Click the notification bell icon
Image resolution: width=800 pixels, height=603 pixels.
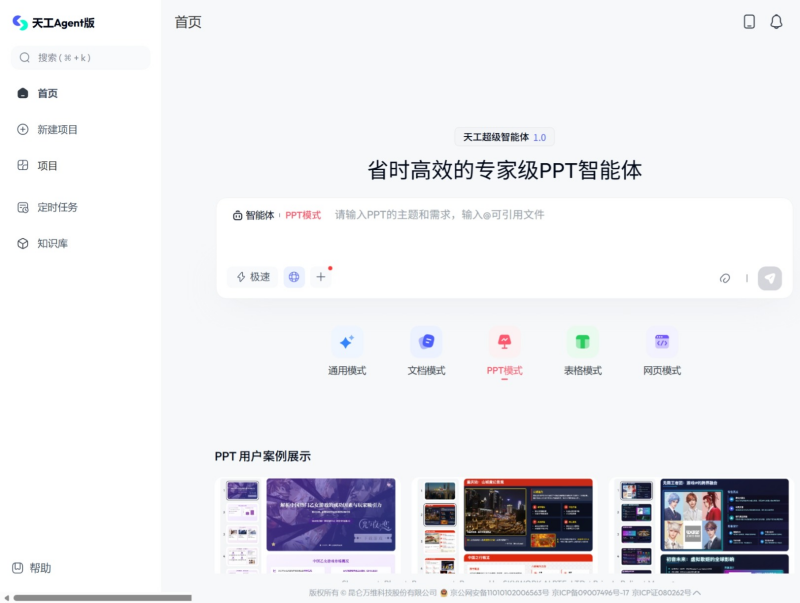click(x=778, y=21)
